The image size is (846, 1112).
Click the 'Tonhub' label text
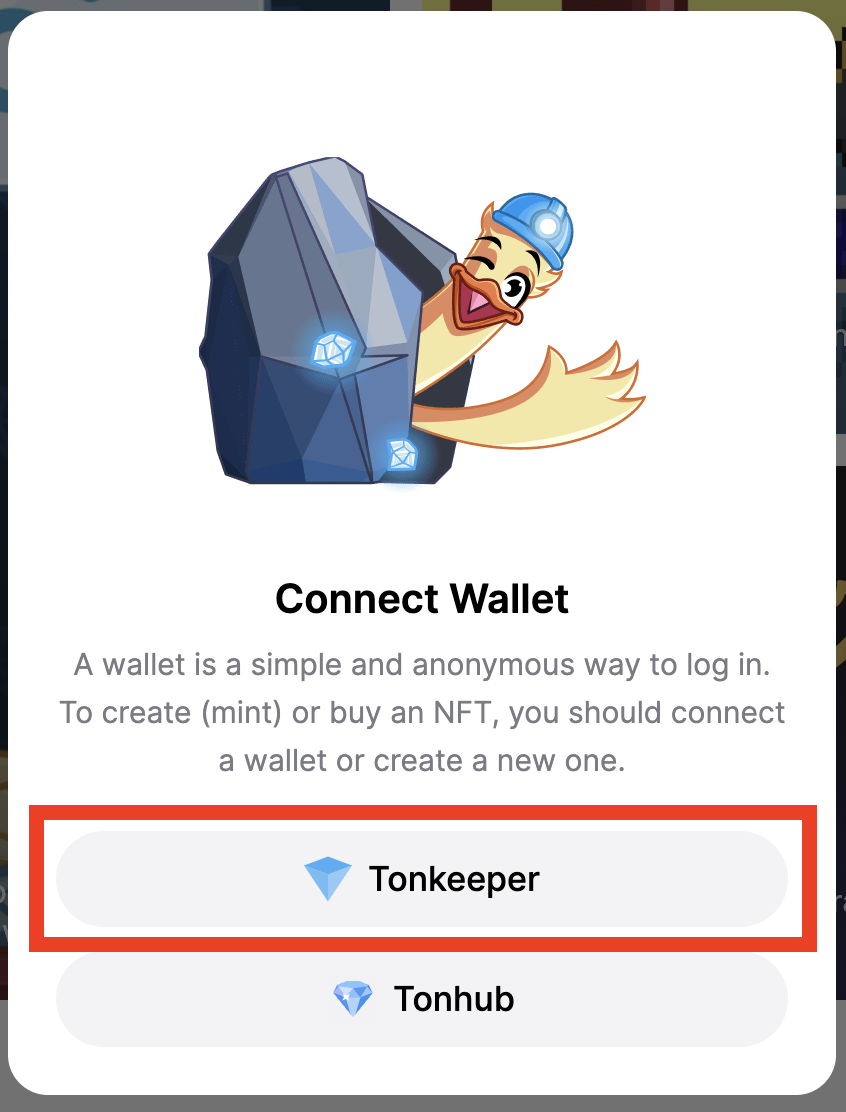(x=454, y=999)
